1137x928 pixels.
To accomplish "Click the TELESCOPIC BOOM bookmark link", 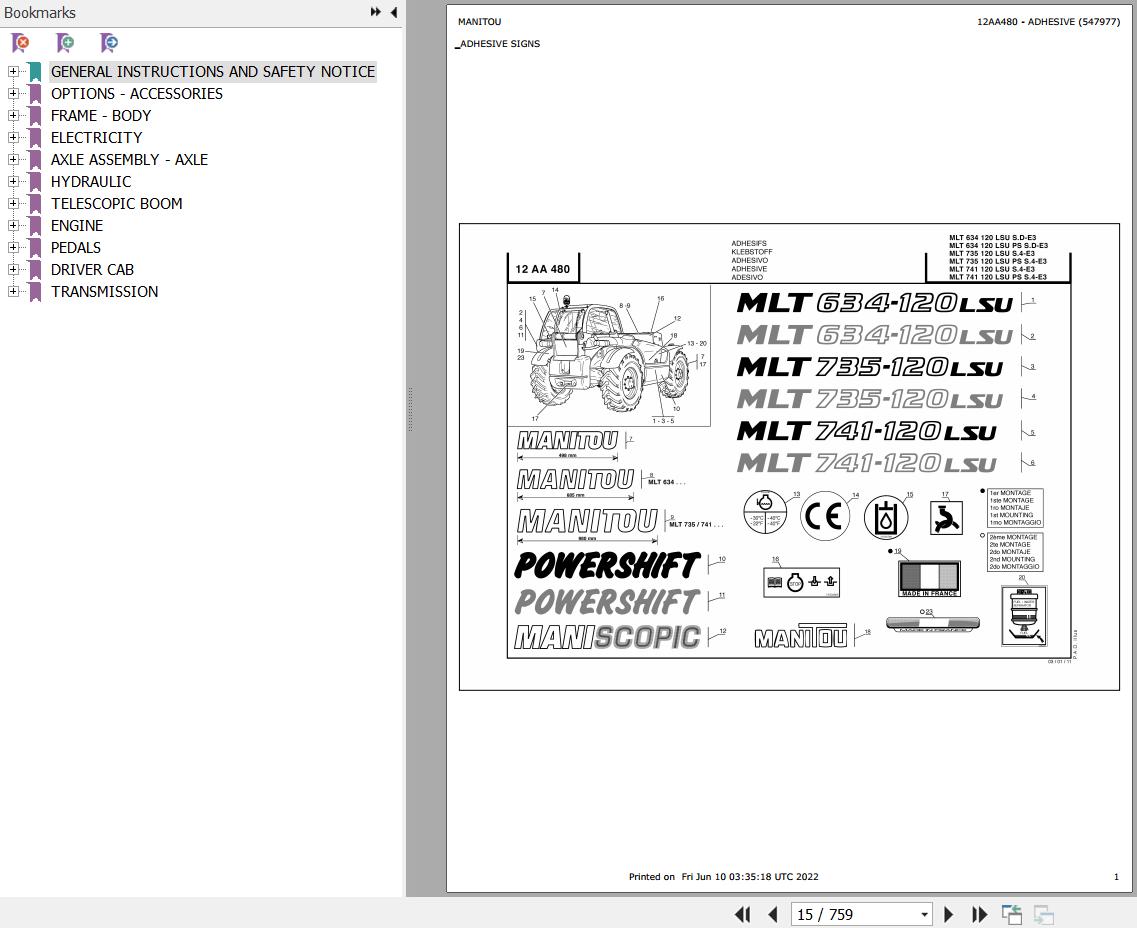I will pyautogui.click(x=116, y=203).
